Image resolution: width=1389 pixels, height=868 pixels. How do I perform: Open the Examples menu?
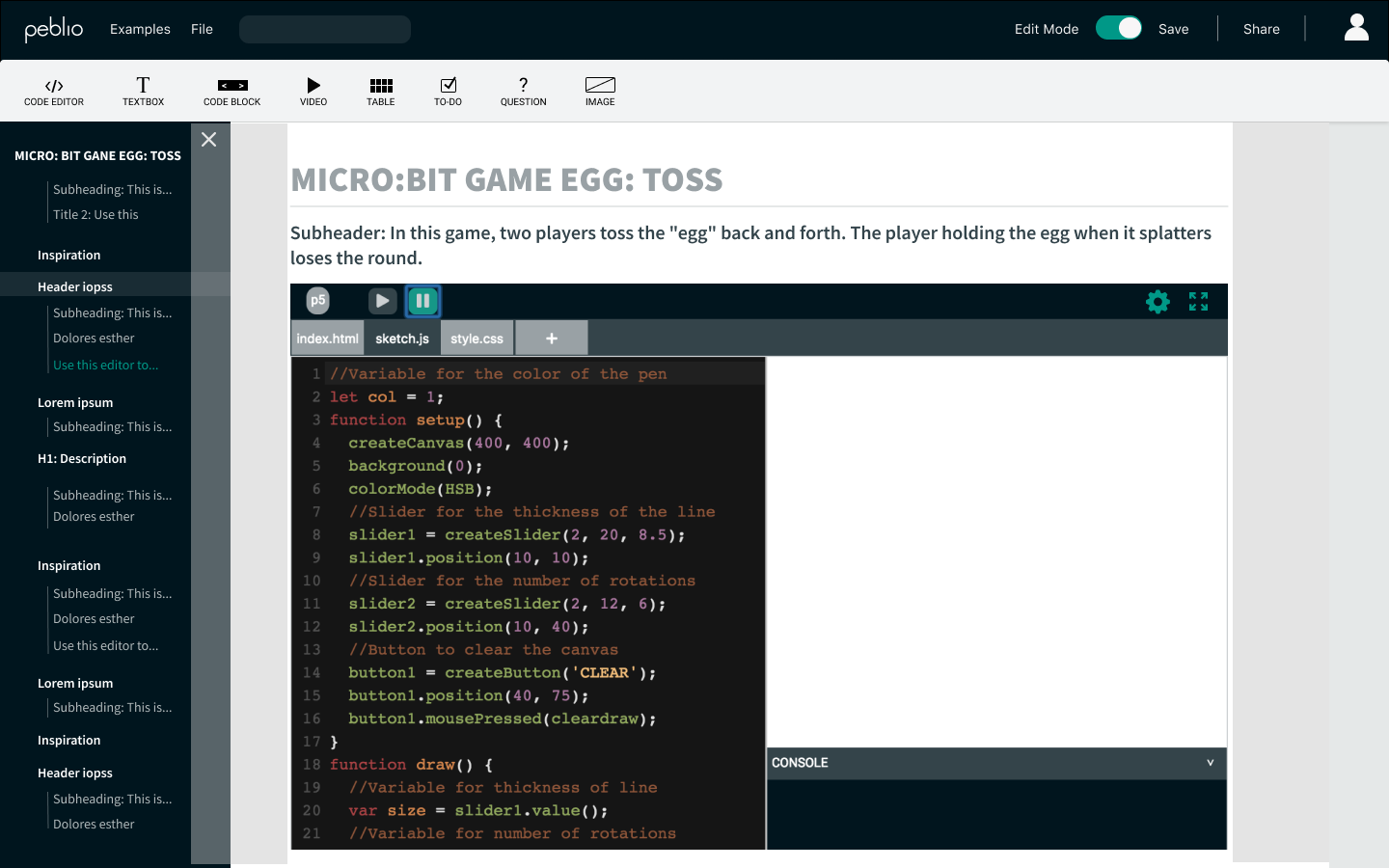click(x=140, y=29)
